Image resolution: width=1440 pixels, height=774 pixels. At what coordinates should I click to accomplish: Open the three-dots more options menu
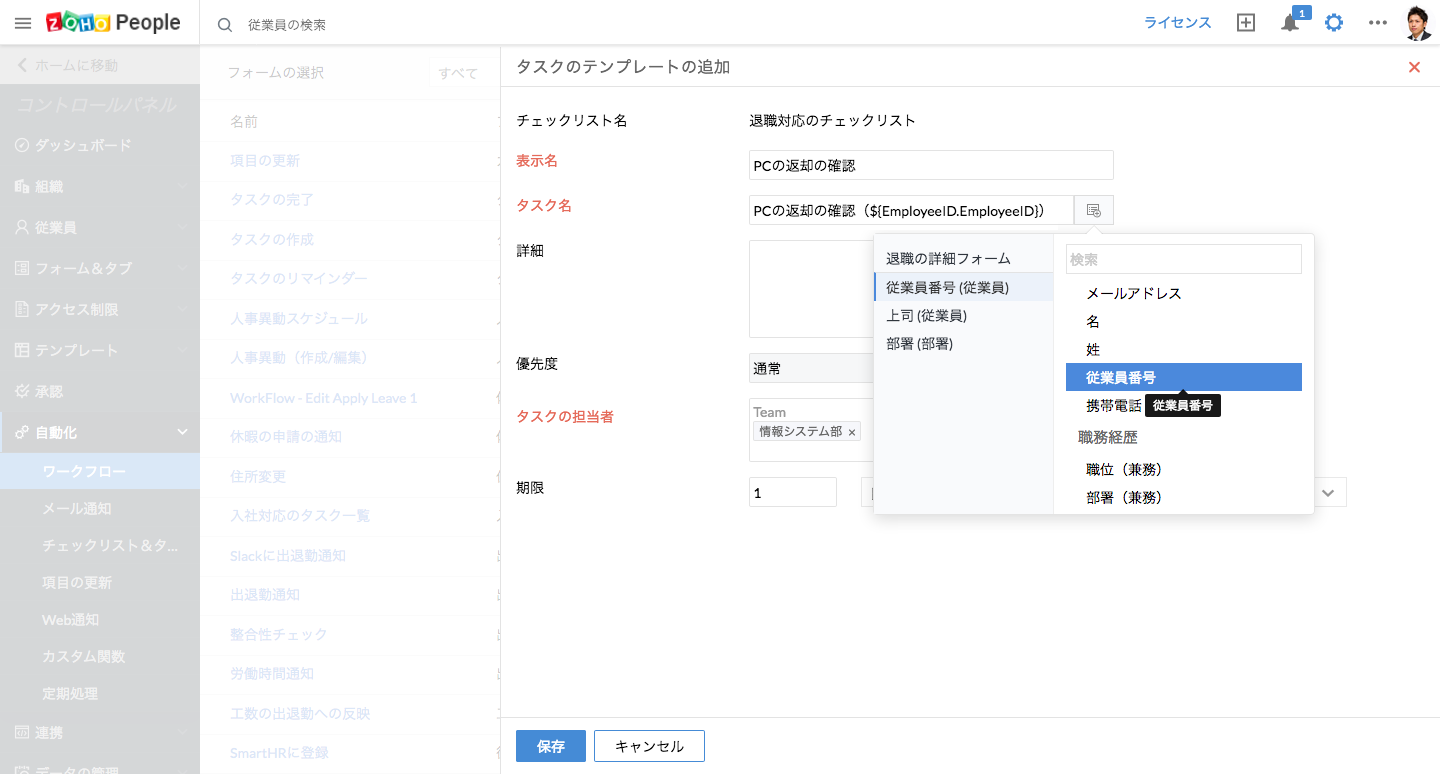point(1378,23)
